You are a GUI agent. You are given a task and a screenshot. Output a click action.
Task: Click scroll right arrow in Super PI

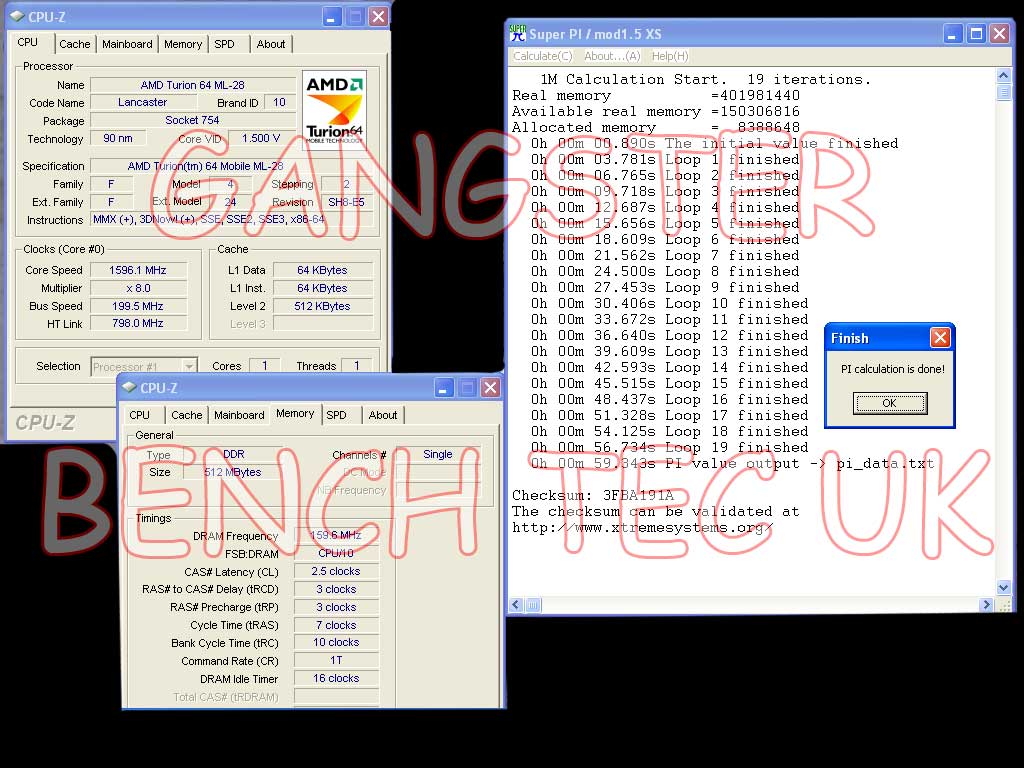tap(987, 605)
